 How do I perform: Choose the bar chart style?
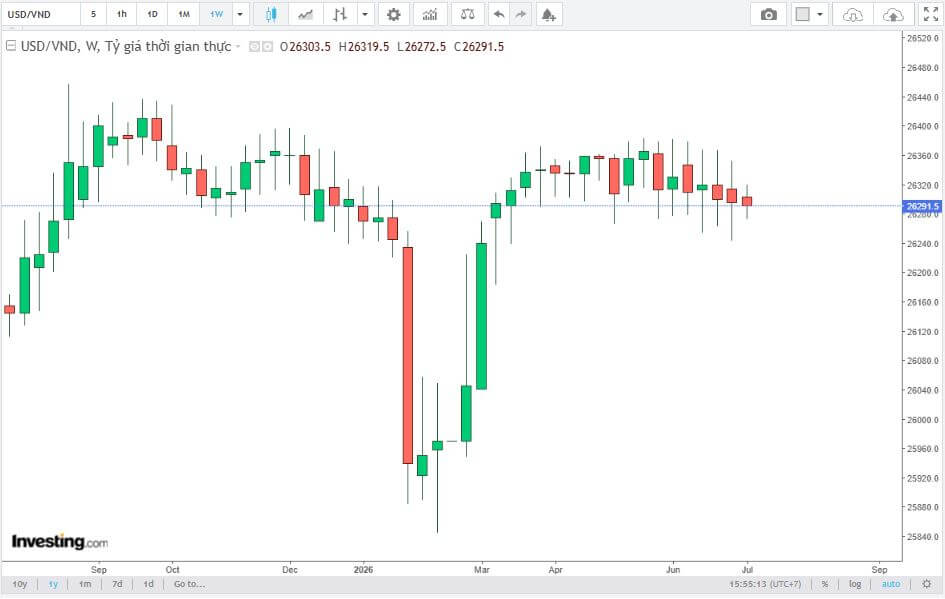pos(340,14)
